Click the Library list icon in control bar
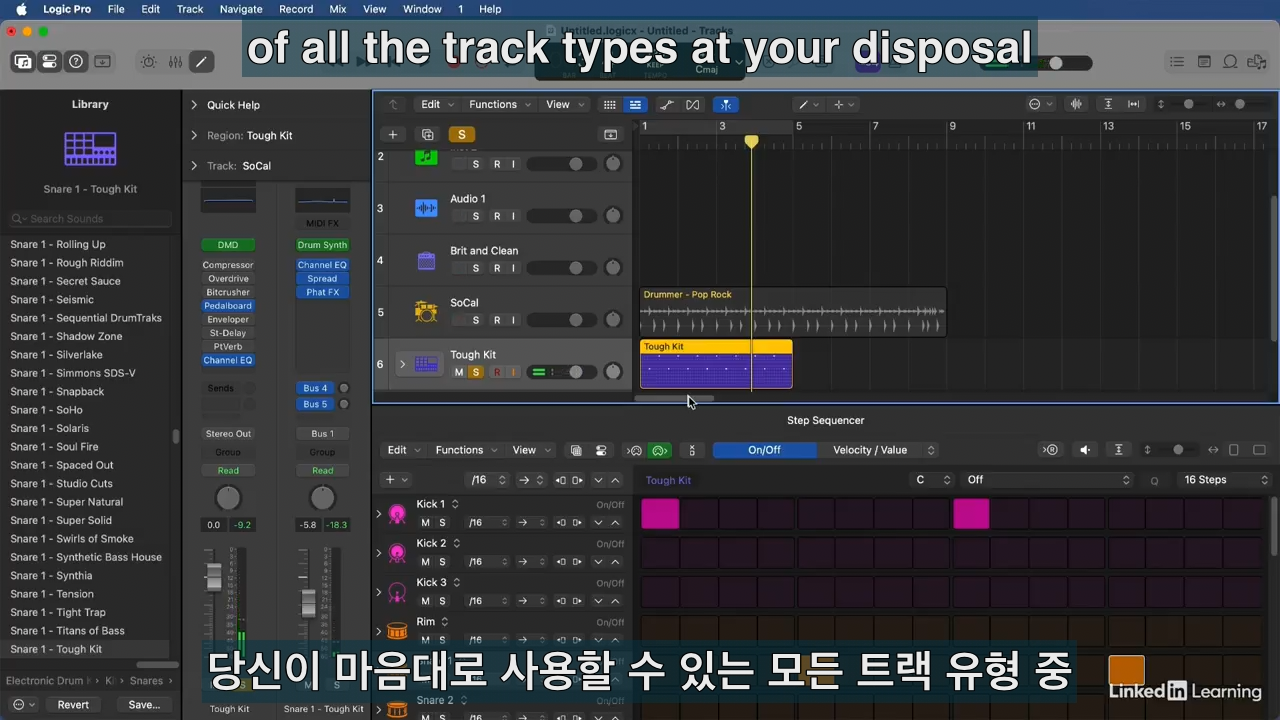The width and height of the screenshot is (1280, 720). [1177, 62]
